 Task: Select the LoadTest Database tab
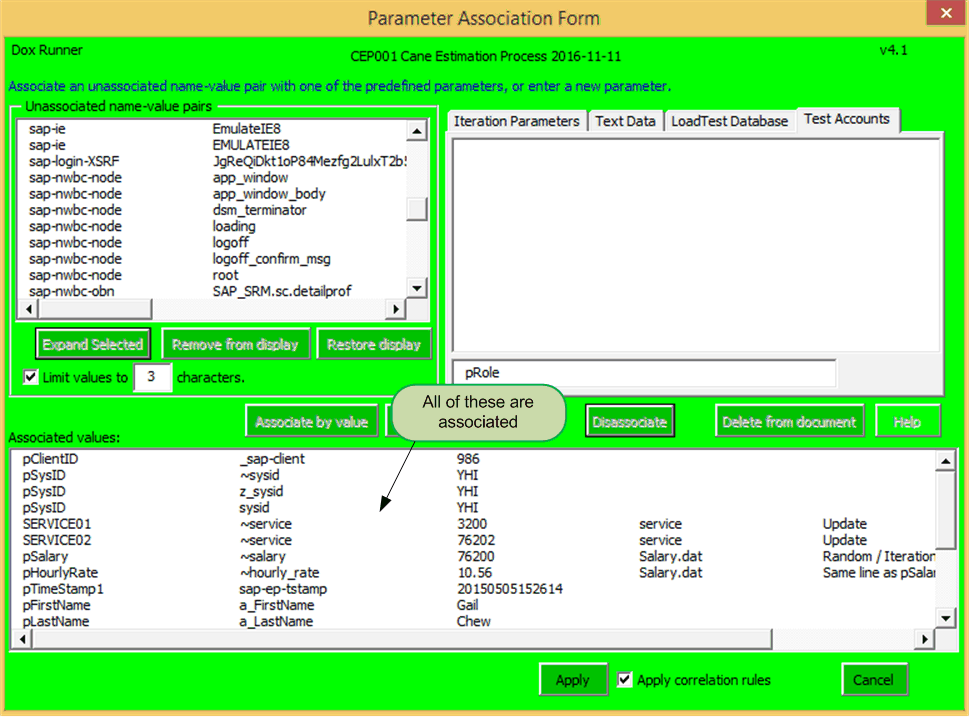coord(729,121)
